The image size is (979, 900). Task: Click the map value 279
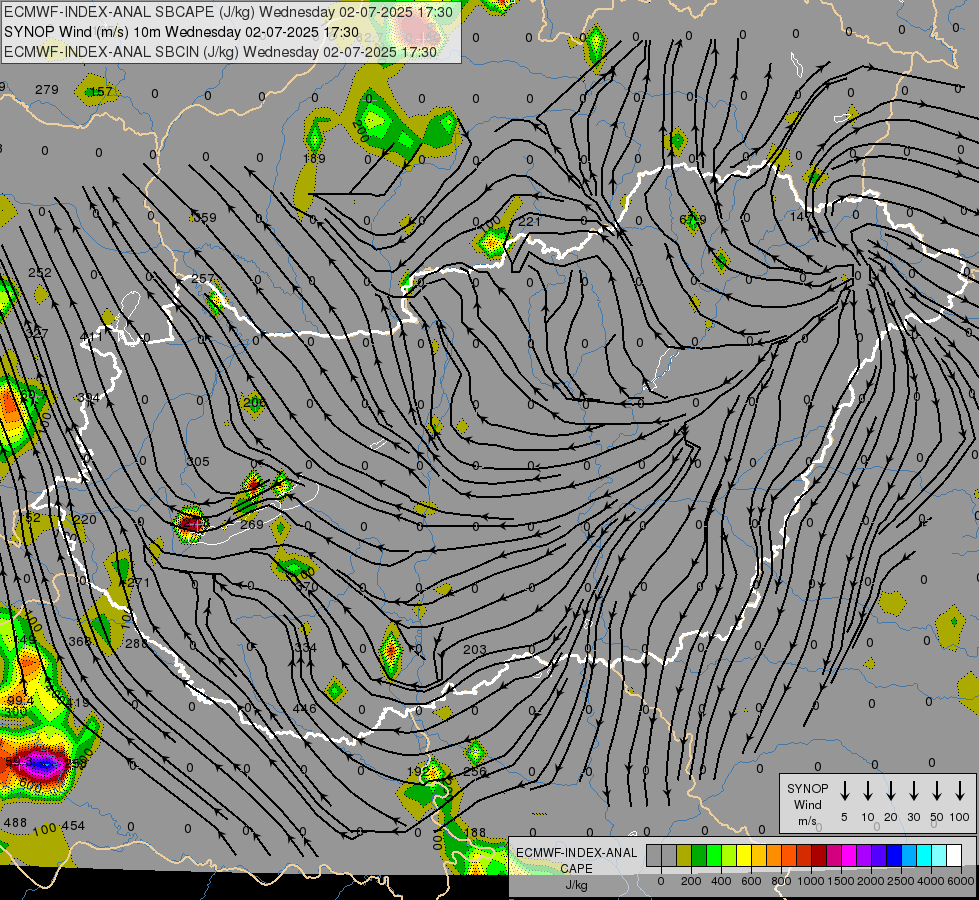coord(47,90)
